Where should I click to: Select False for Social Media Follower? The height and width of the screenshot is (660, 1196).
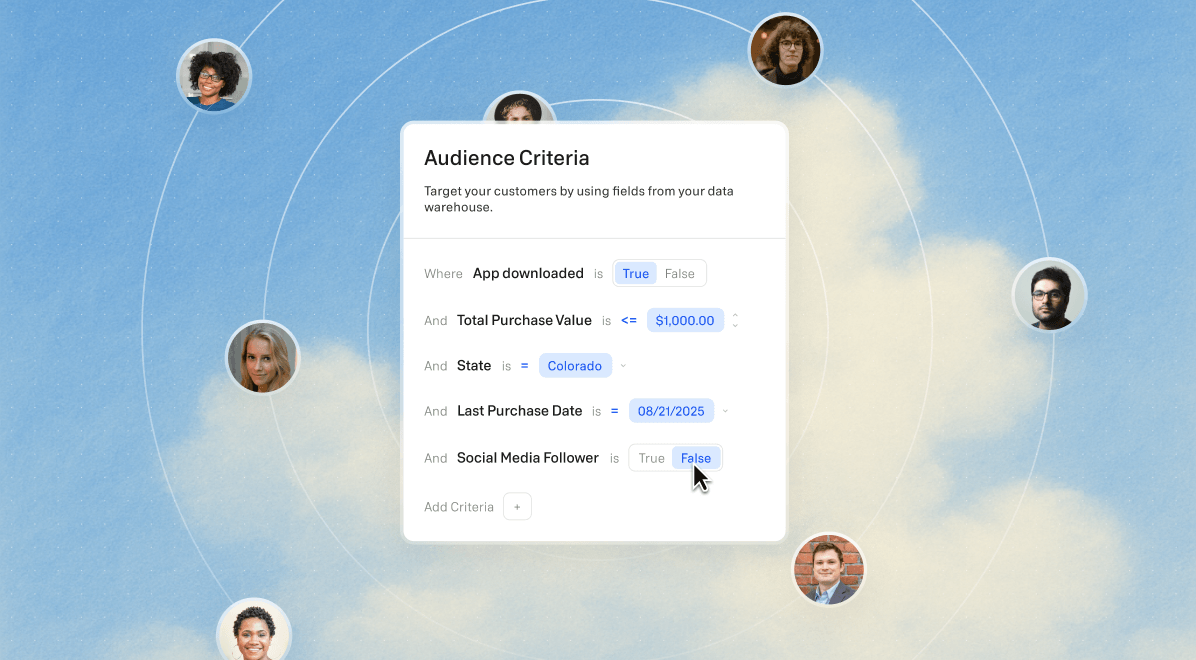click(x=696, y=458)
